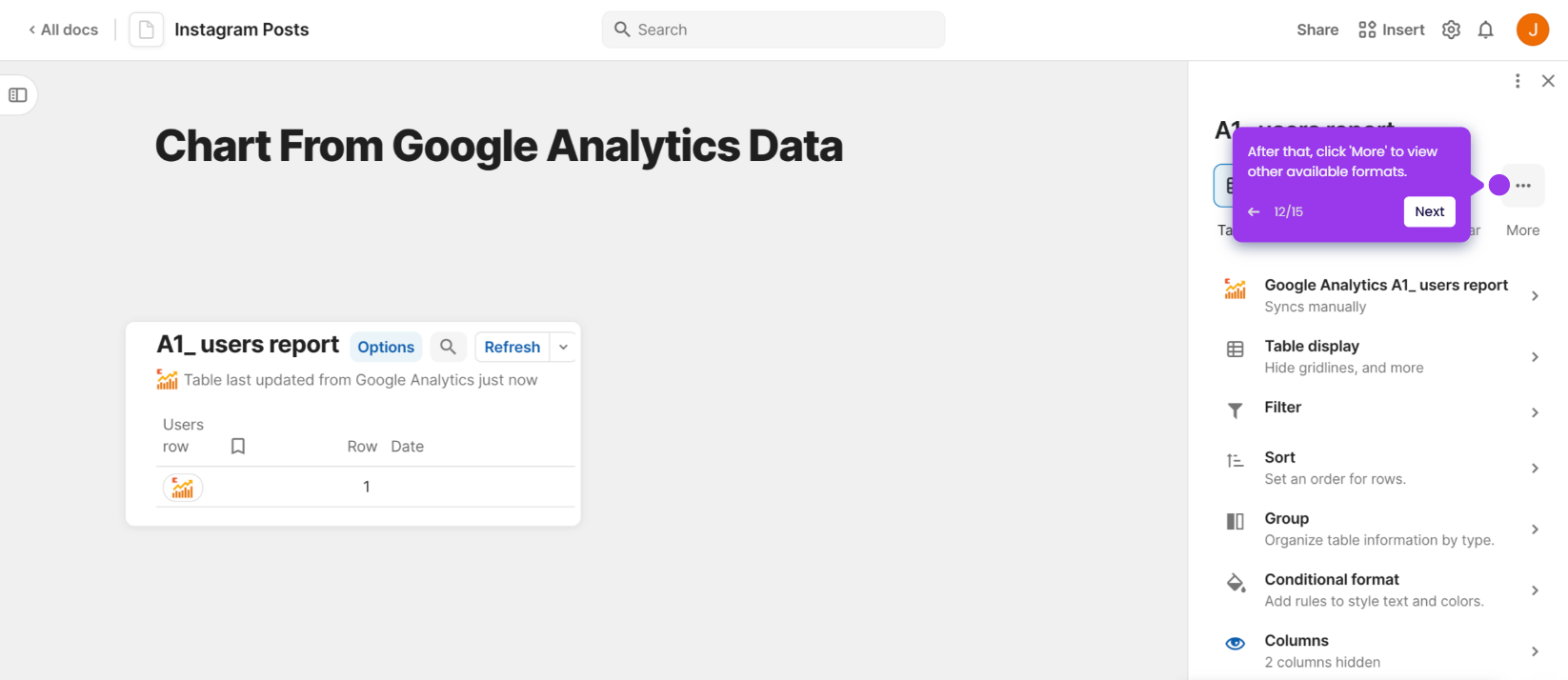
Task: Open Conditional format paint bucket settings
Action: (1380, 590)
